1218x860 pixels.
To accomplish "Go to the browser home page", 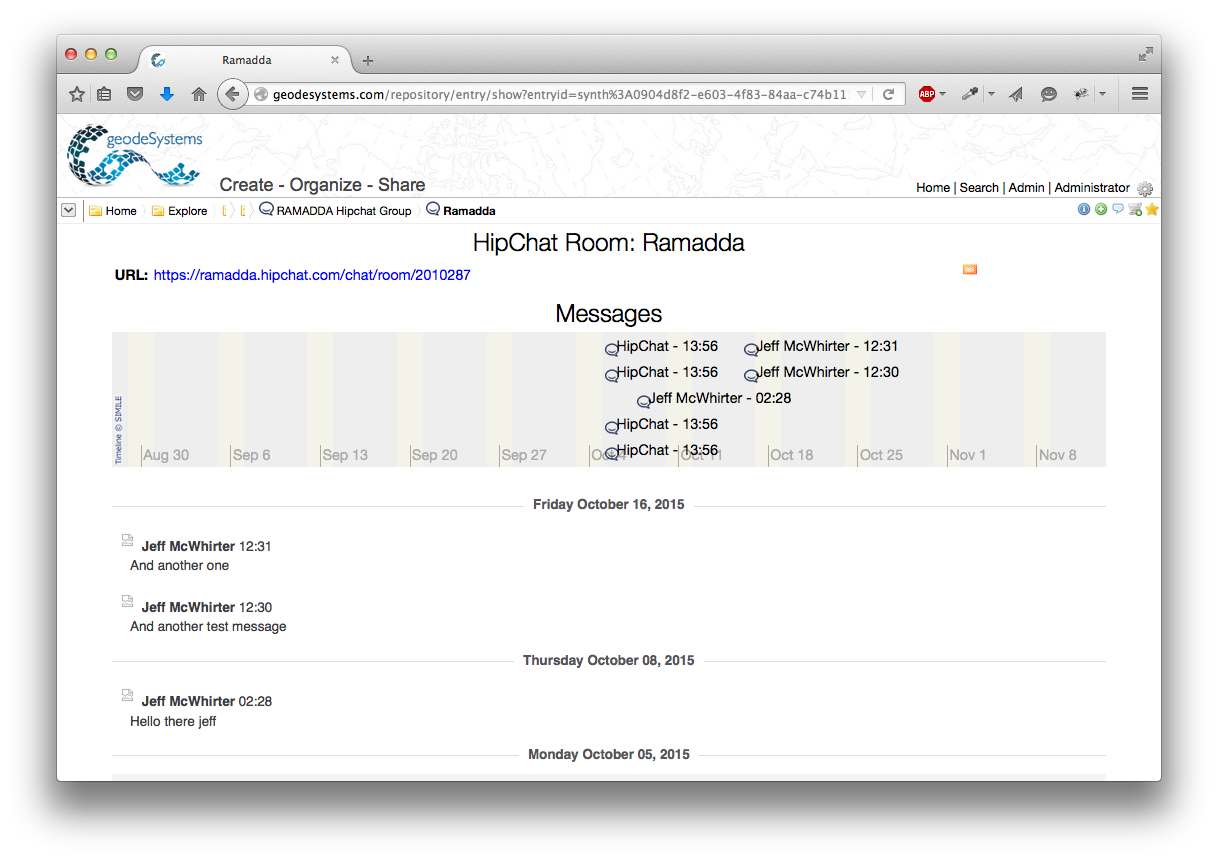I will click(x=199, y=94).
